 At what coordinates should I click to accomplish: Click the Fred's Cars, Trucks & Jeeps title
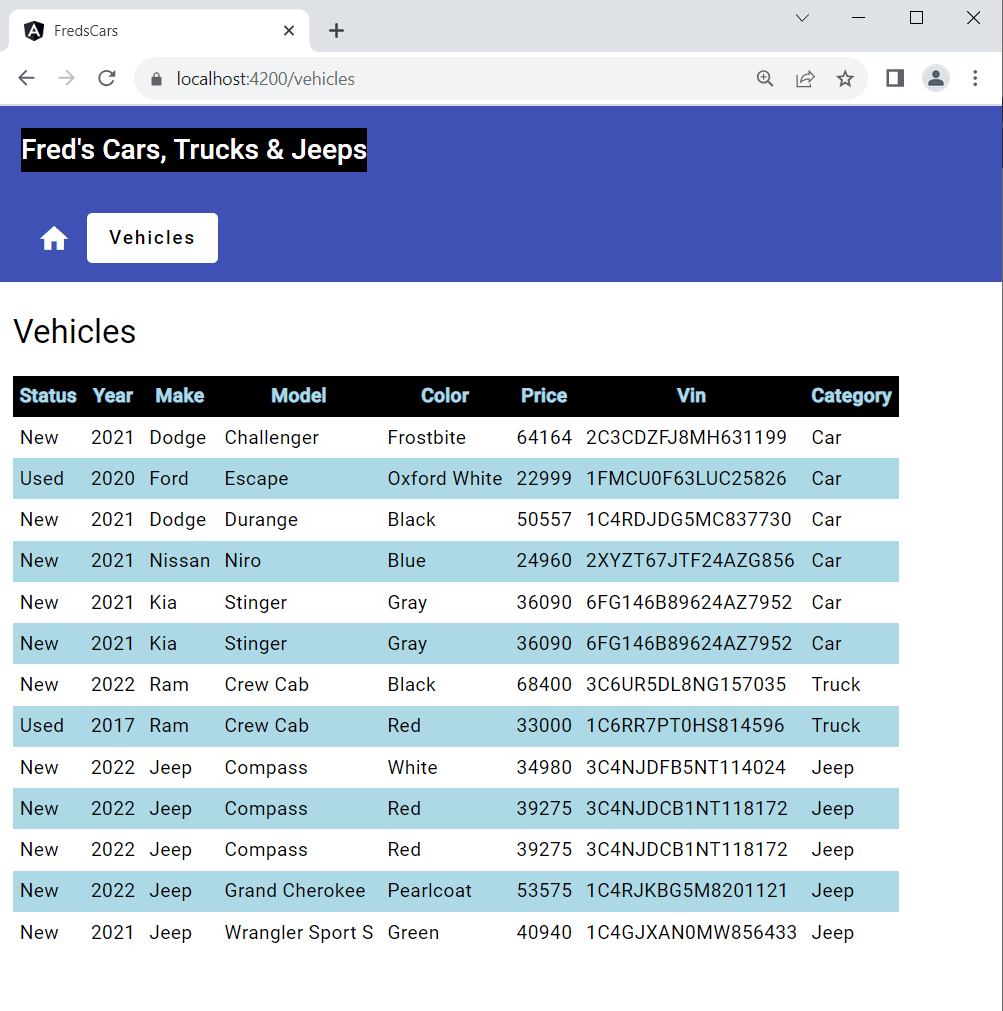click(x=194, y=150)
